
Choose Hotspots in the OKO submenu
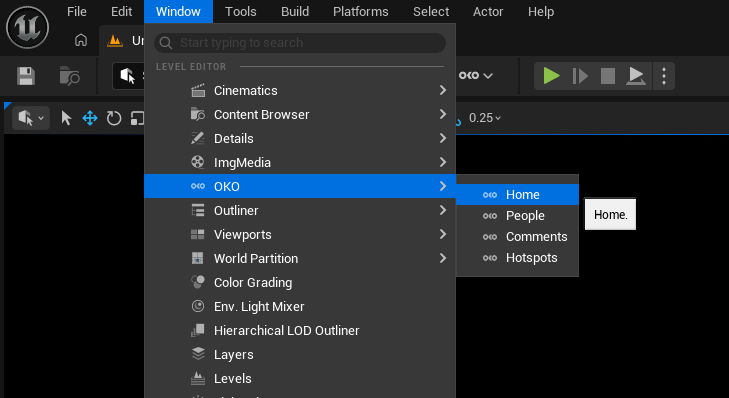coord(517,257)
